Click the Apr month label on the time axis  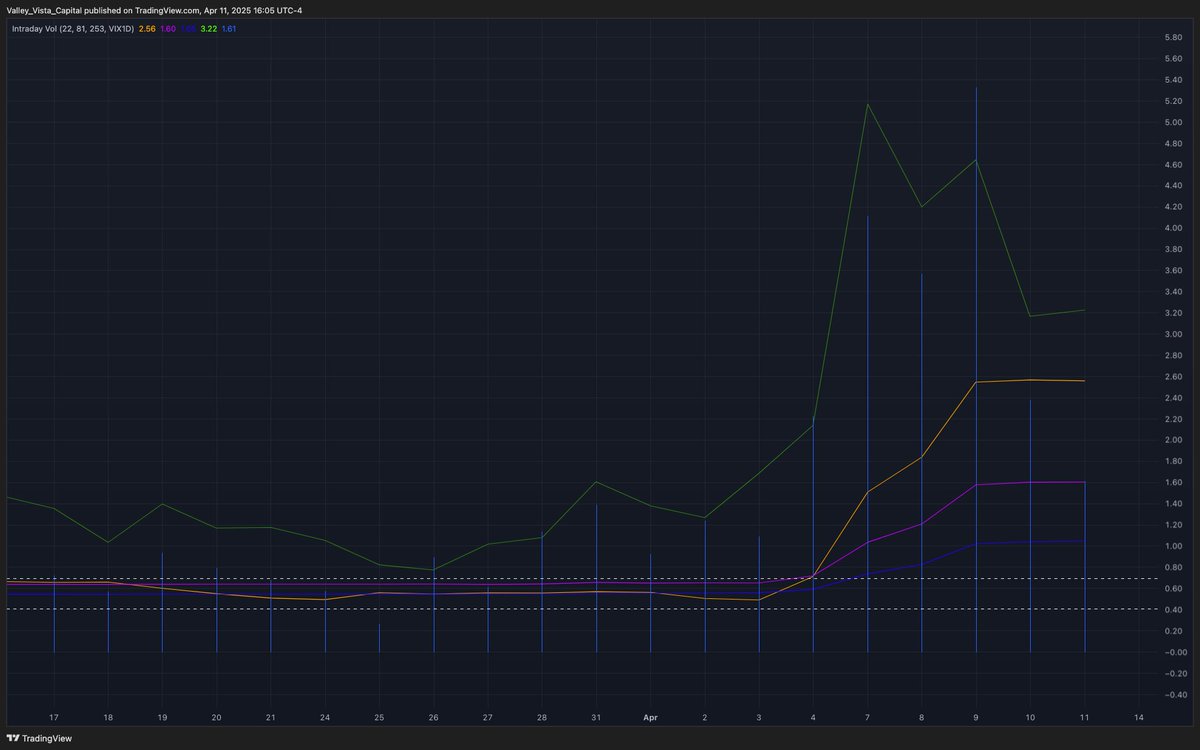pos(651,718)
